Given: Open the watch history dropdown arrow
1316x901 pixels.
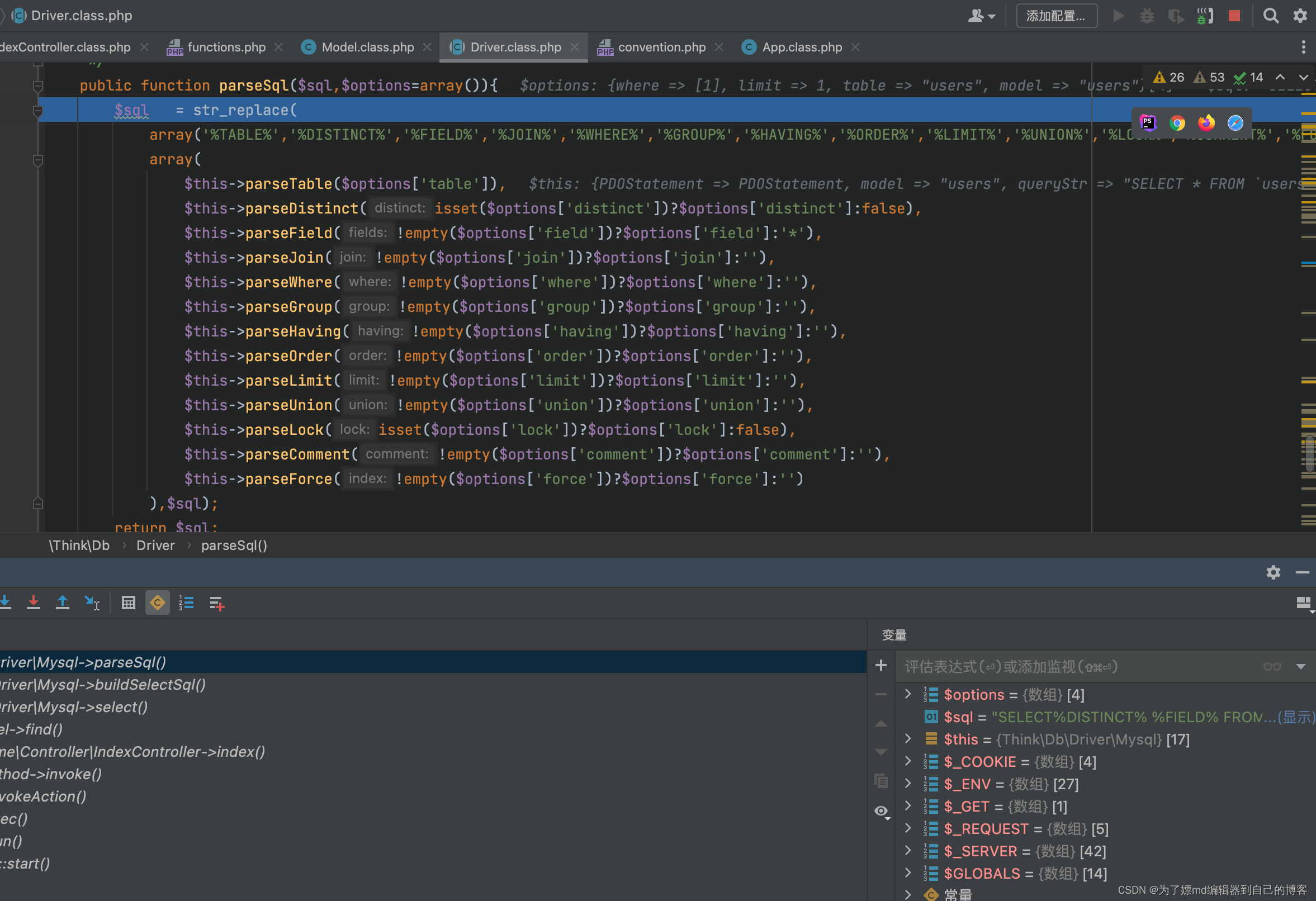Looking at the screenshot, I should pos(1301,667).
